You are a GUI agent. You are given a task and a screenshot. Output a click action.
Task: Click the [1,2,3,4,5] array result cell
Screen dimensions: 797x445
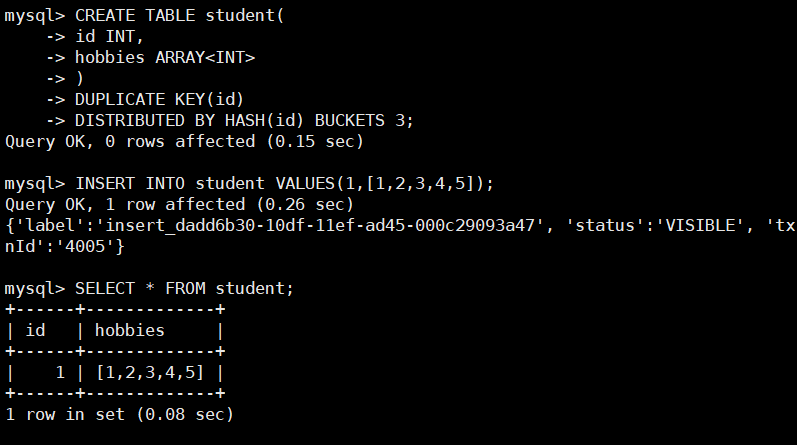coord(150,373)
